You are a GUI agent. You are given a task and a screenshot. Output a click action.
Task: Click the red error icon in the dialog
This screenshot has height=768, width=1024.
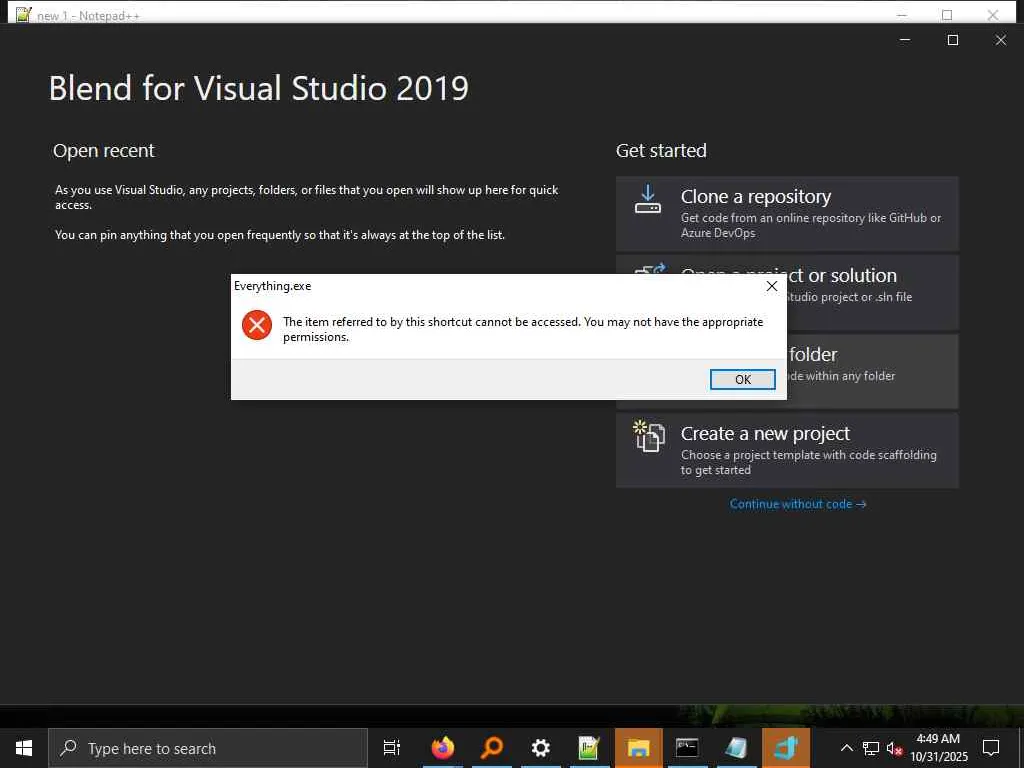257,325
